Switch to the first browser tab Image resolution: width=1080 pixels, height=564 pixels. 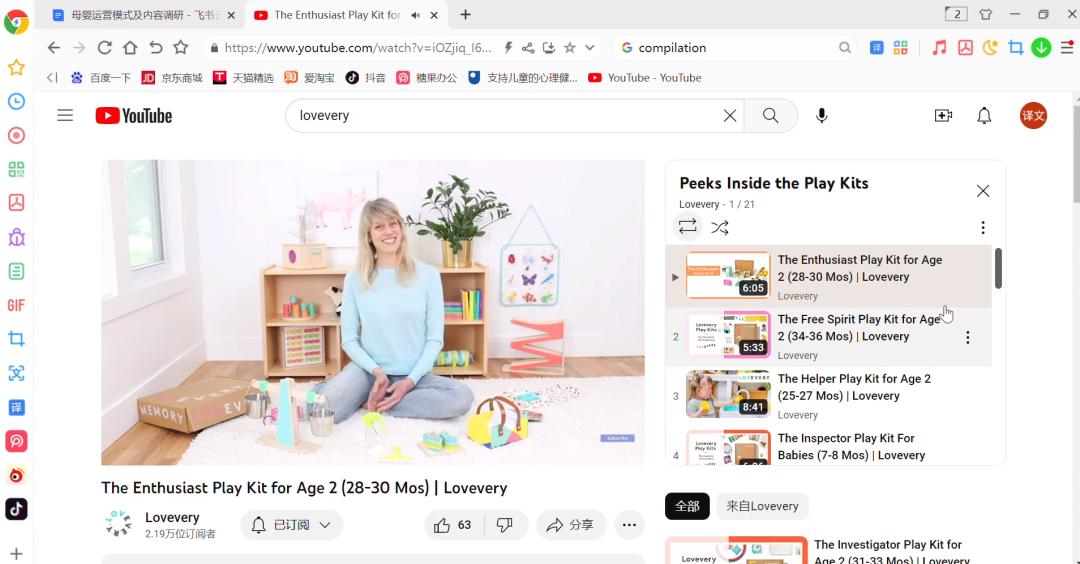pos(144,14)
